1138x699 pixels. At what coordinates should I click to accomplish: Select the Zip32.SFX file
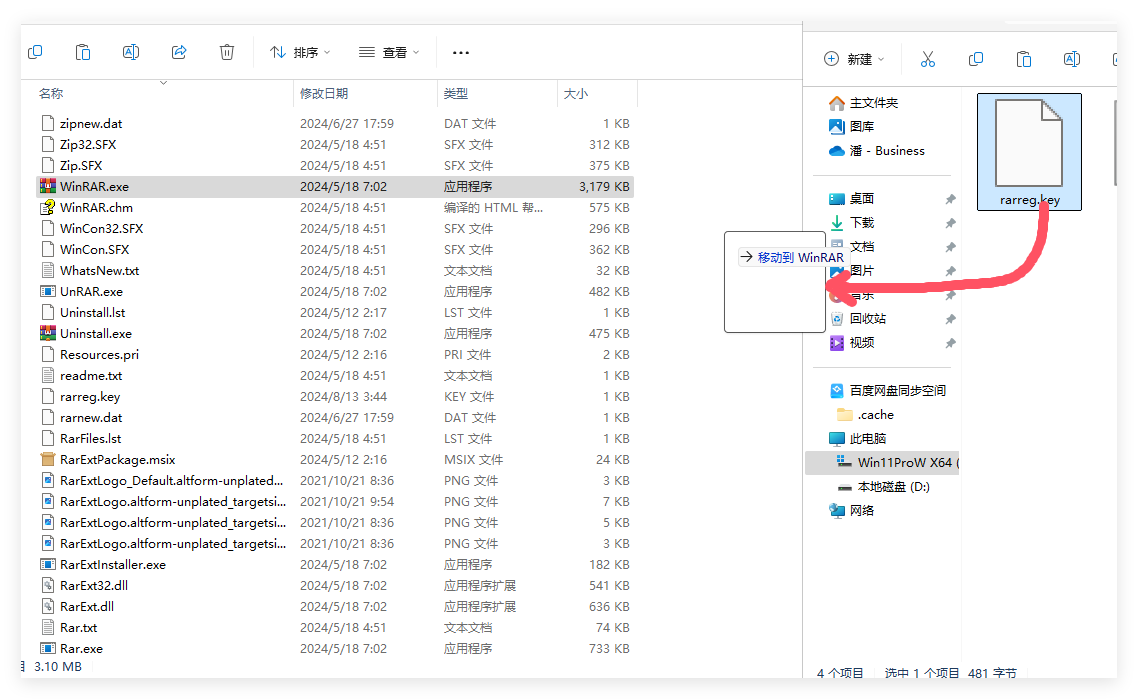88,144
